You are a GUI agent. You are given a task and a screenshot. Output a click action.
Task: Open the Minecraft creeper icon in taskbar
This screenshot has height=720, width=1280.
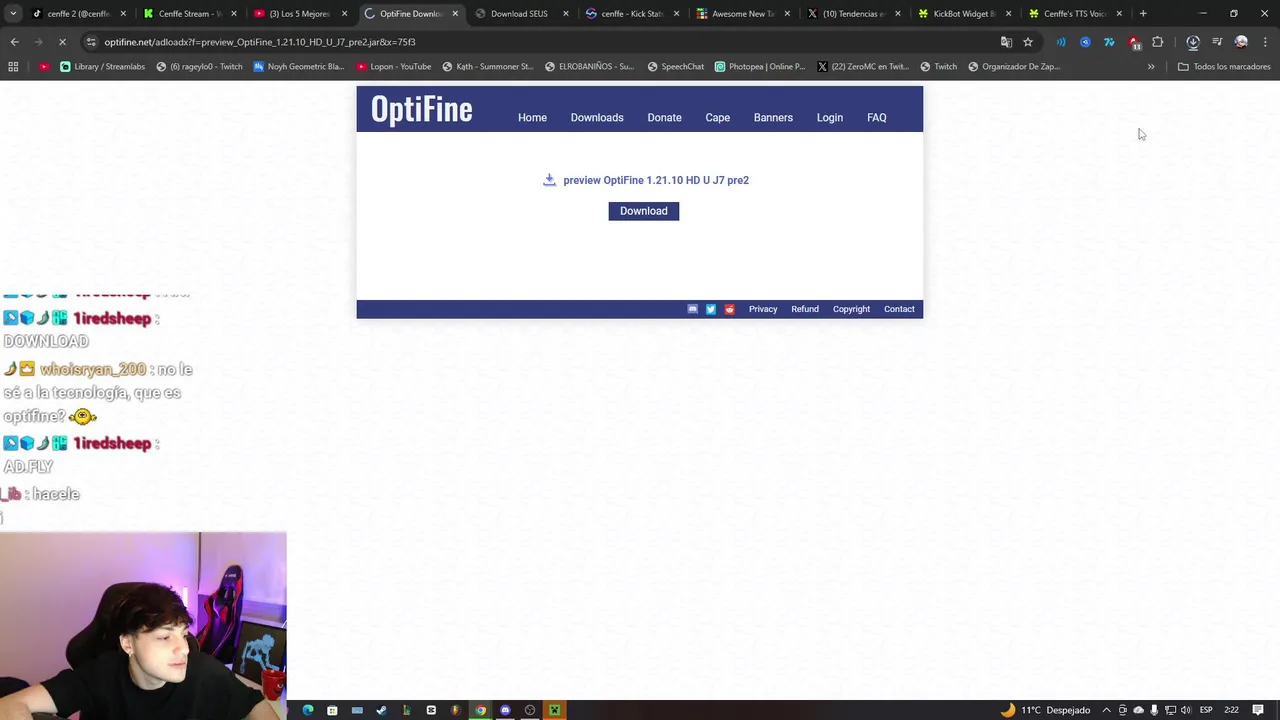click(x=554, y=710)
